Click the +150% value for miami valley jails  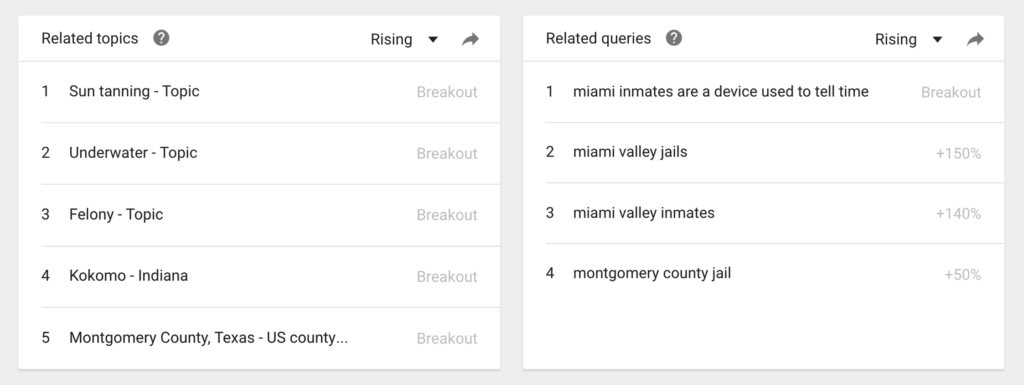pyautogui.click(x=958, y=153)
